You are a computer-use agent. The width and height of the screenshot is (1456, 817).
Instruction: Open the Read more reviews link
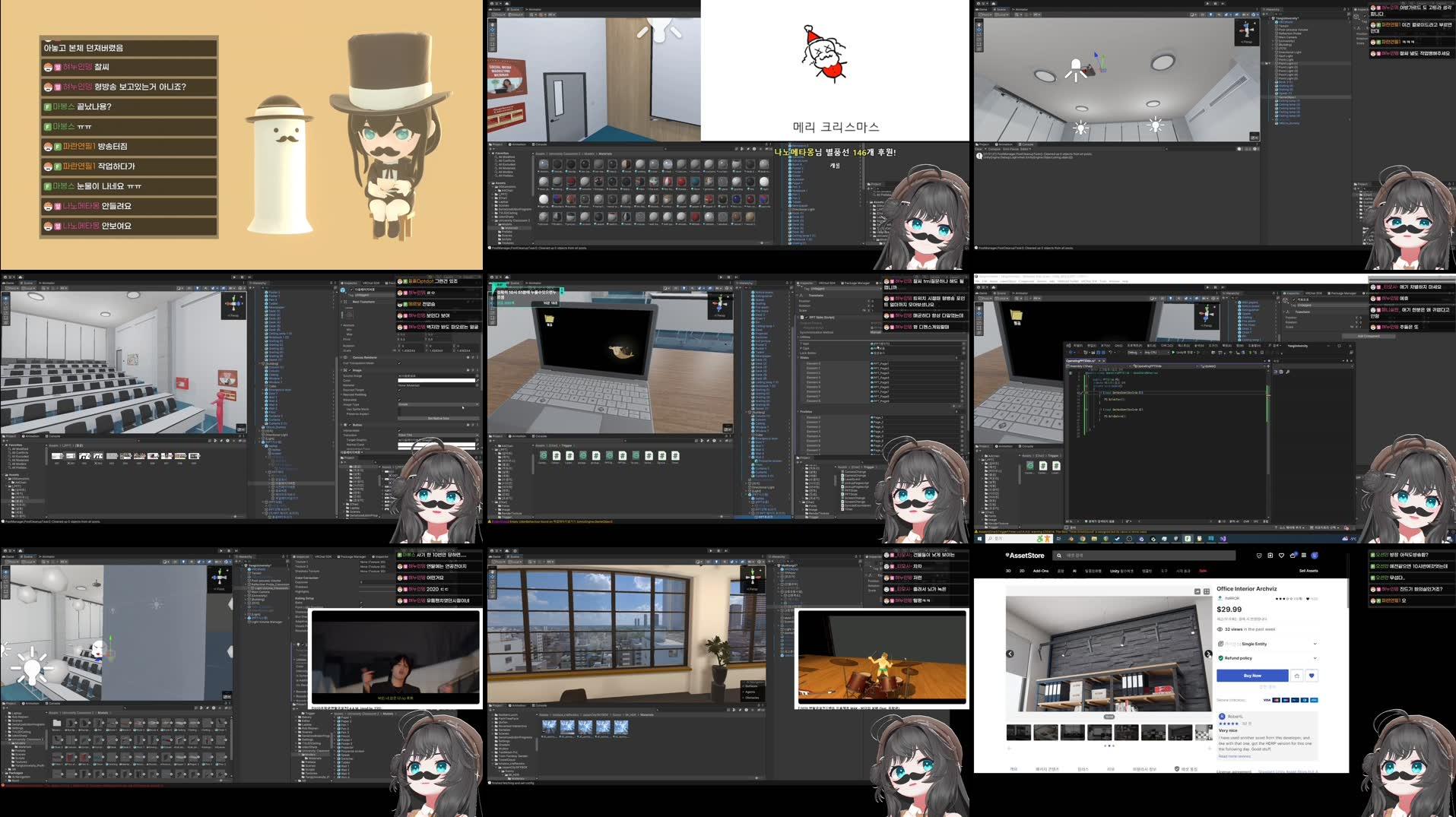[1234, 756]
